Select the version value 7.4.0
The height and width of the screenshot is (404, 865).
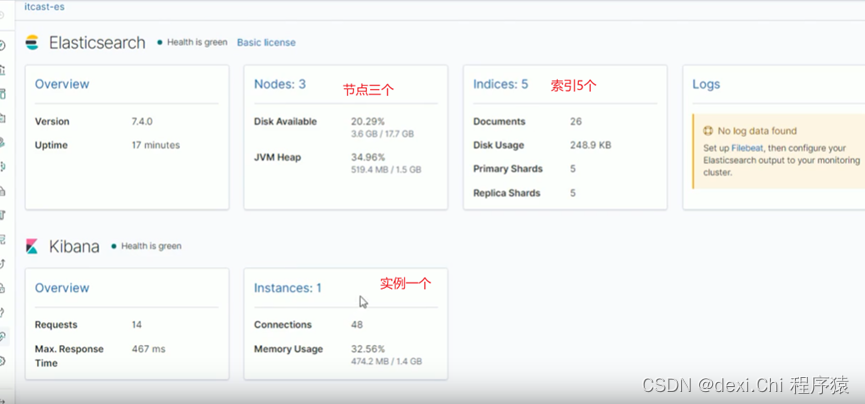click(143, 121)
